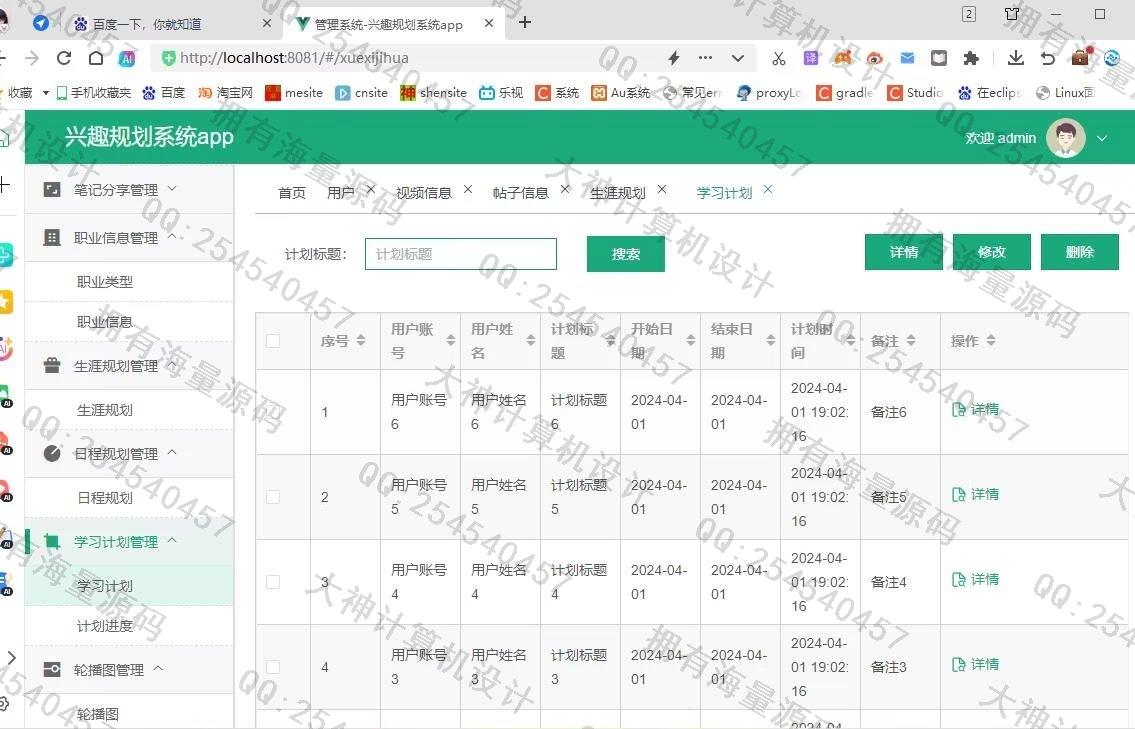Click the 搜索 button
Screen dimensions: 1135x729
(625, 254)
